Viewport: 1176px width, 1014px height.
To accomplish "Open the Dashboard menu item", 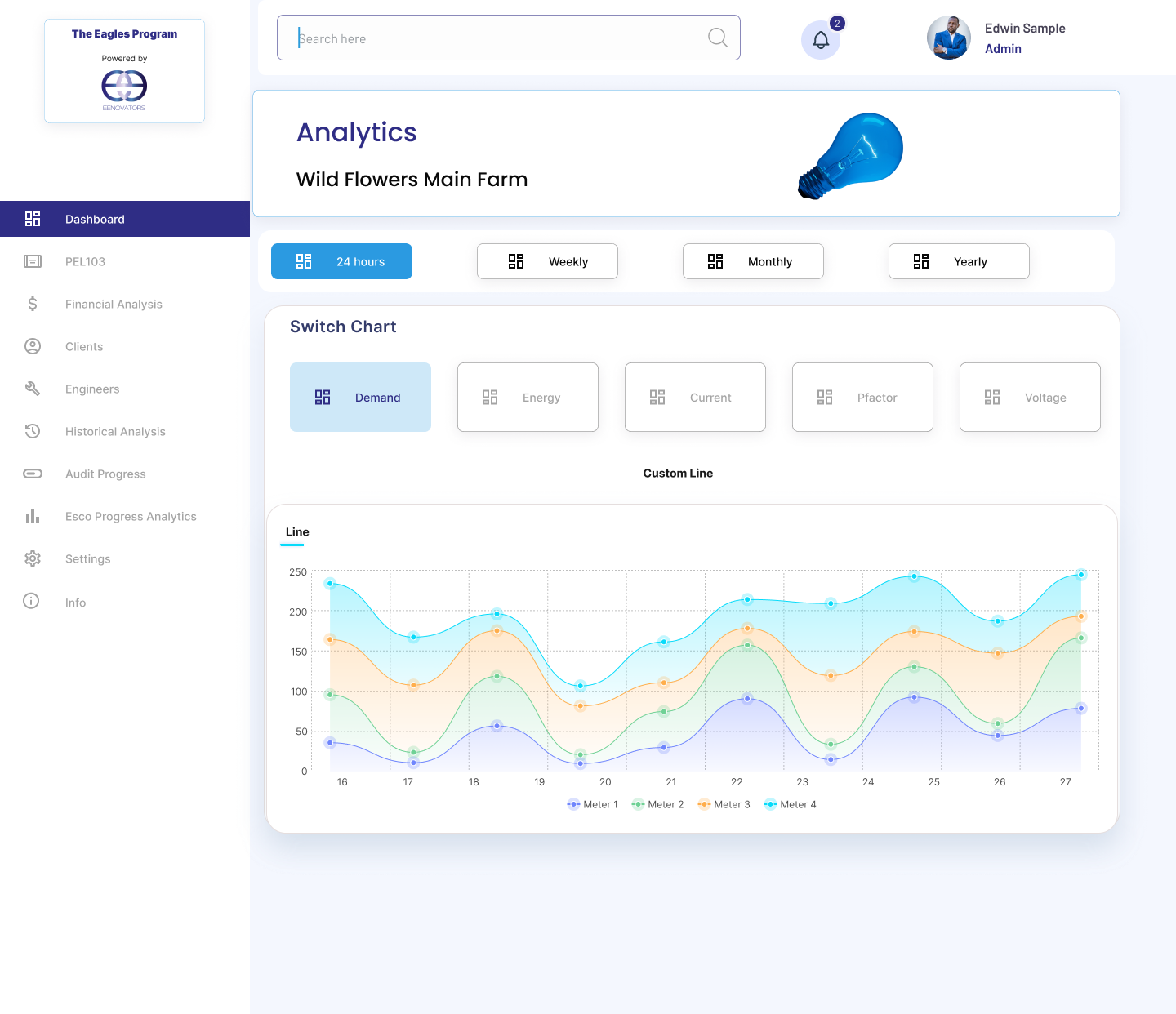I will (x=125, y=219).
